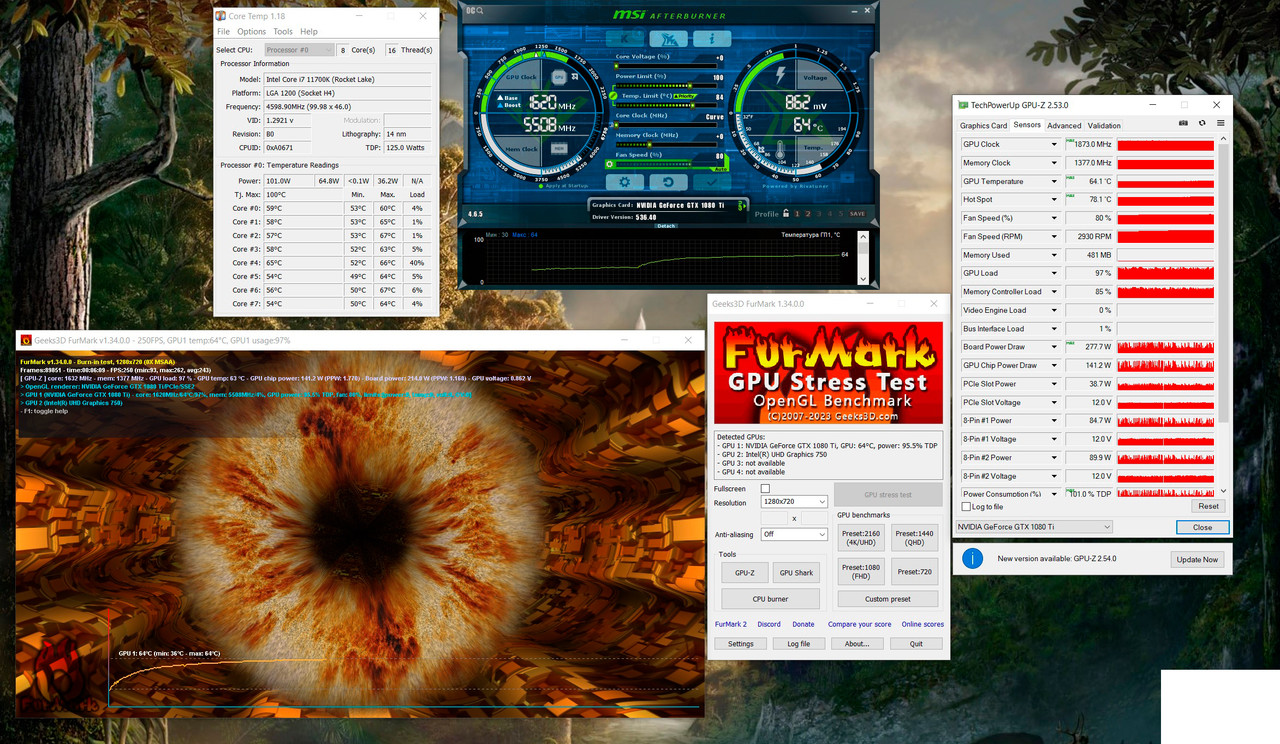
Task: Open FurMark Anti-aliasing dropdown
Action: [794, 534]
